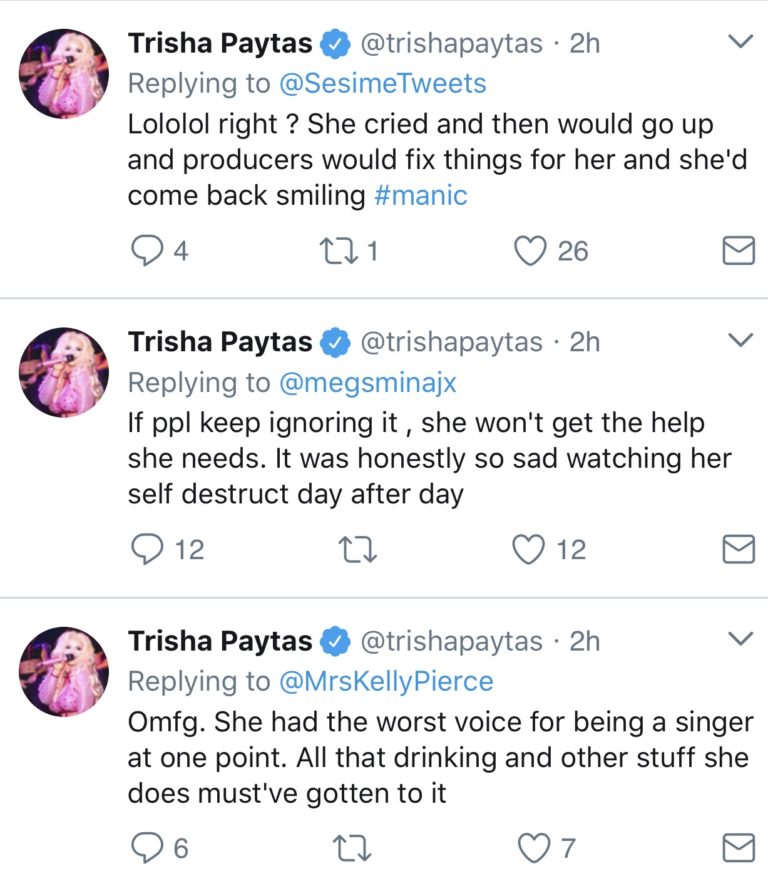Open the options chevron on the #manic tweet

pos(739,42)
